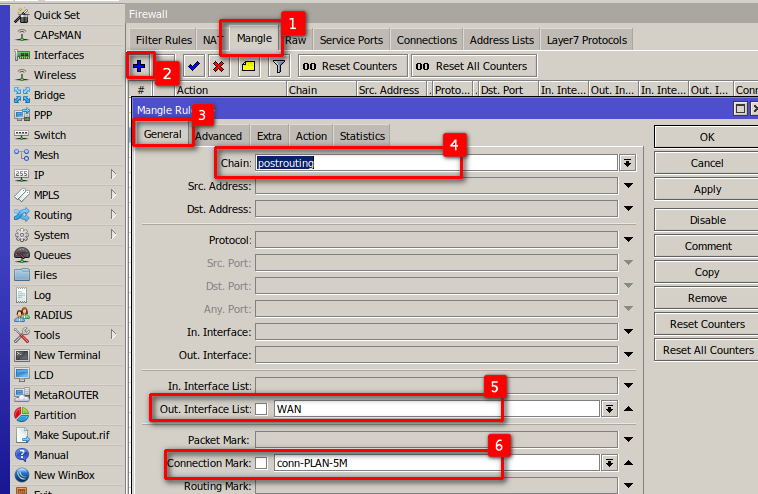
Task: Expand the Src. Address field
Action: [x=628, y=185]
